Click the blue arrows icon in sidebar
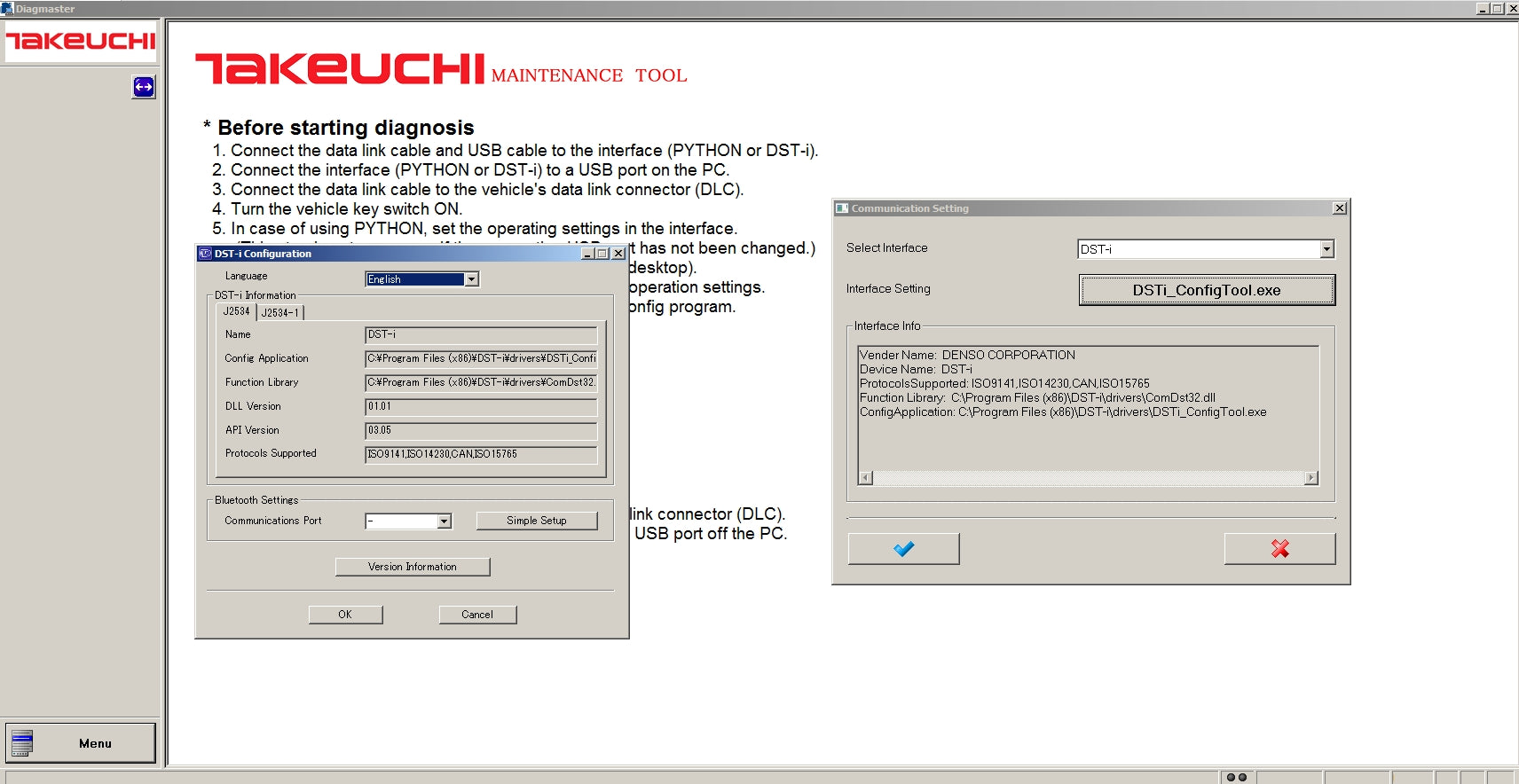1519x784 pixels. (x=143, y=87)
